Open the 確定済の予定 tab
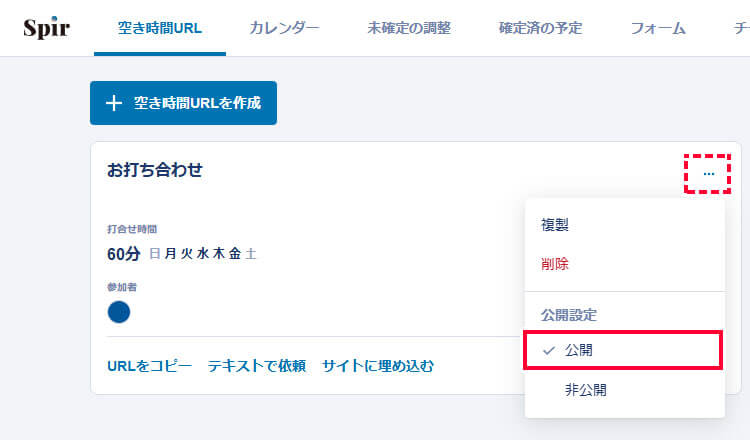The width and height of the screenshot is (750, 440). (540, 28)
